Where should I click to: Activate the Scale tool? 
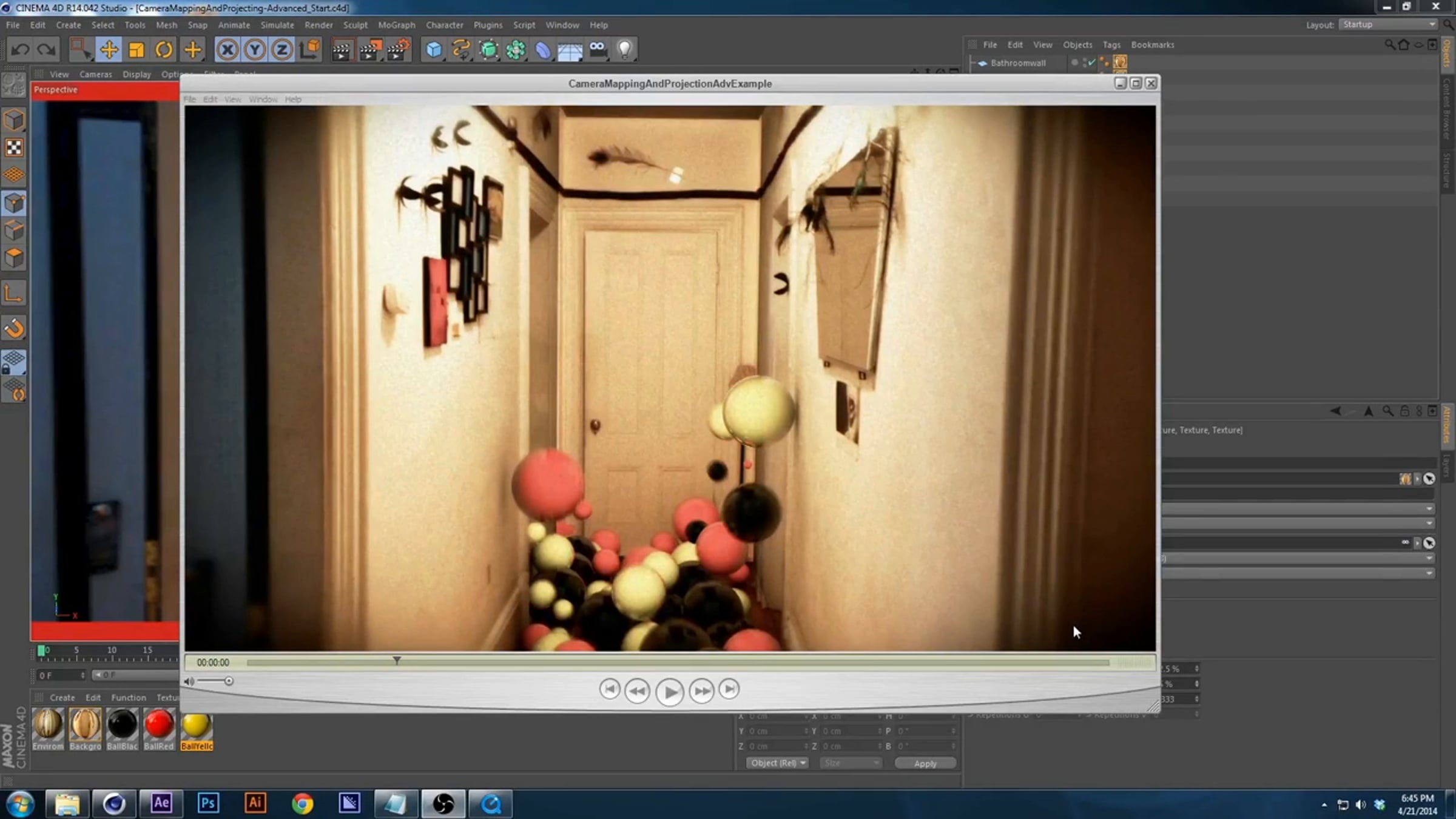(136, 49)
